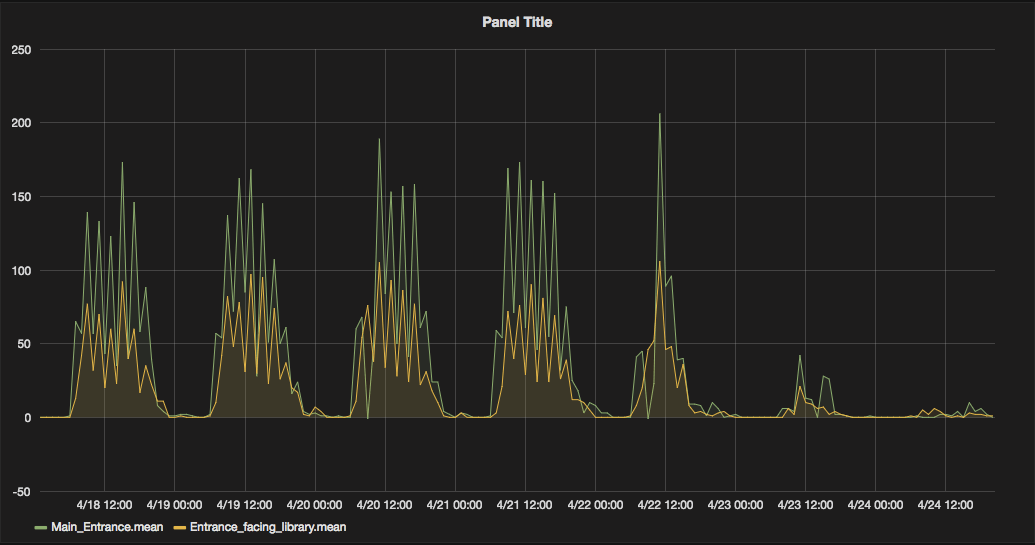Select the 4/18 12:00 x-axis label

pos(104,506)
